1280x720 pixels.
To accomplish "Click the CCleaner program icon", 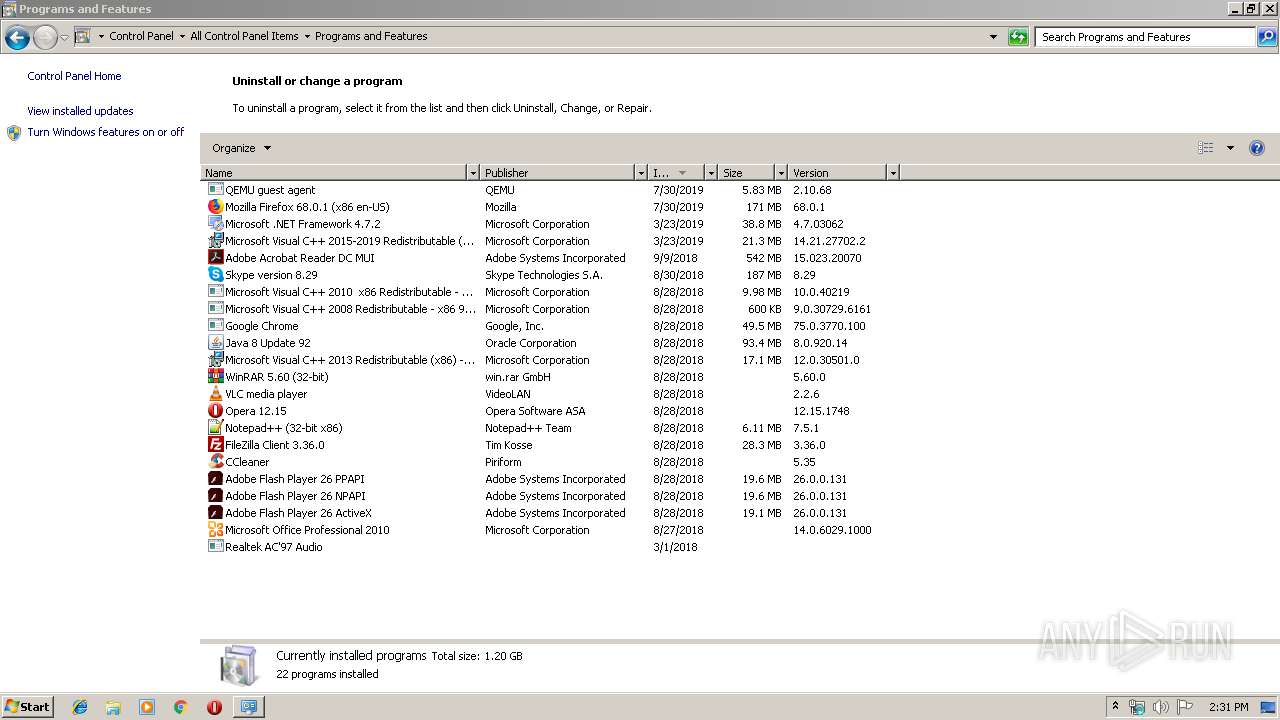I will 215,462.
